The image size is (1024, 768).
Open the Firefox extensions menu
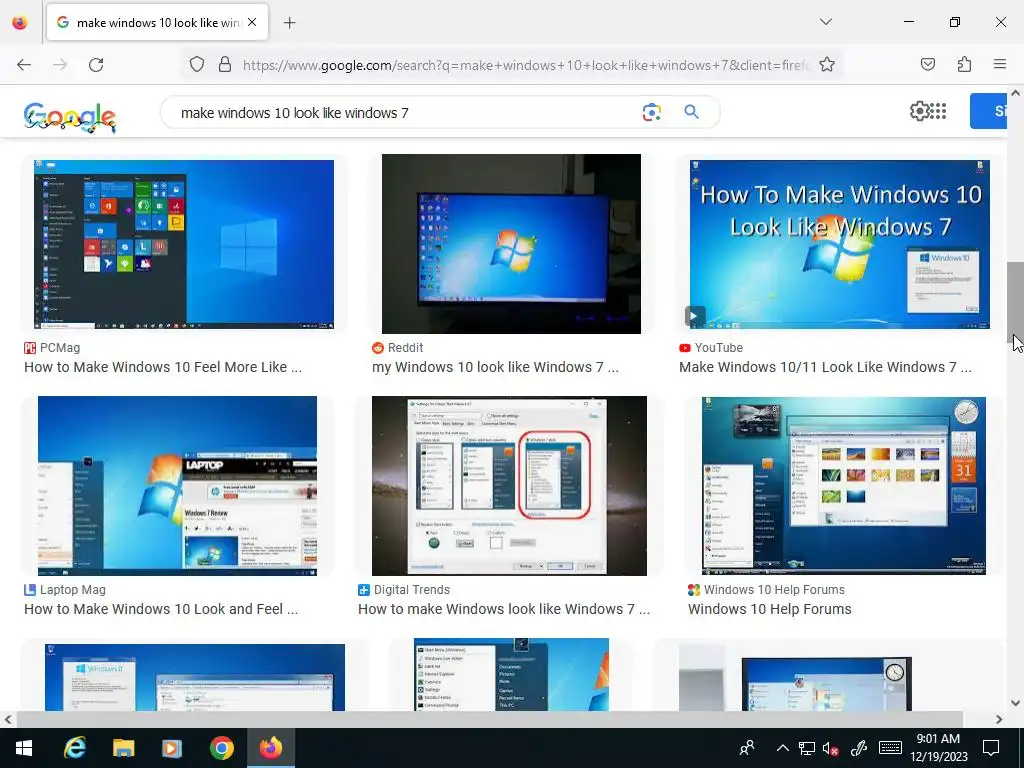click(x=964, y=64)
